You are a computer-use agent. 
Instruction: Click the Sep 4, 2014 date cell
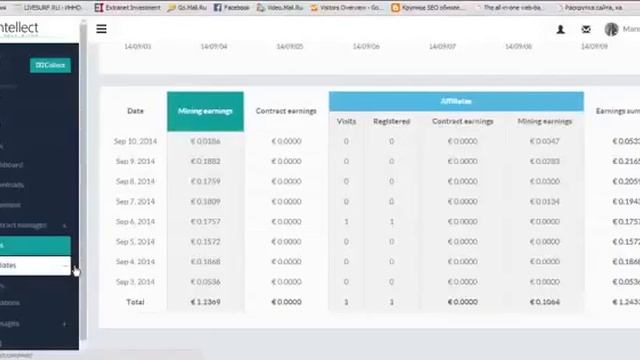click(x=135, y=262)
